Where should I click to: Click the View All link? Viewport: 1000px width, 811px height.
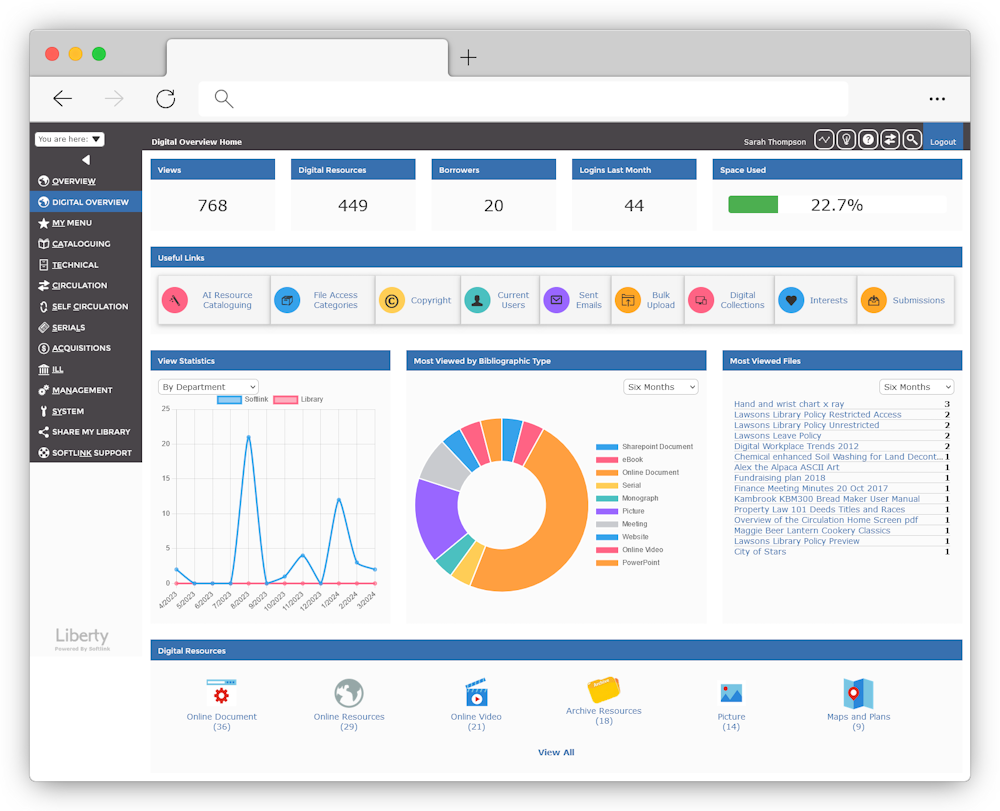tap(556, 752)
